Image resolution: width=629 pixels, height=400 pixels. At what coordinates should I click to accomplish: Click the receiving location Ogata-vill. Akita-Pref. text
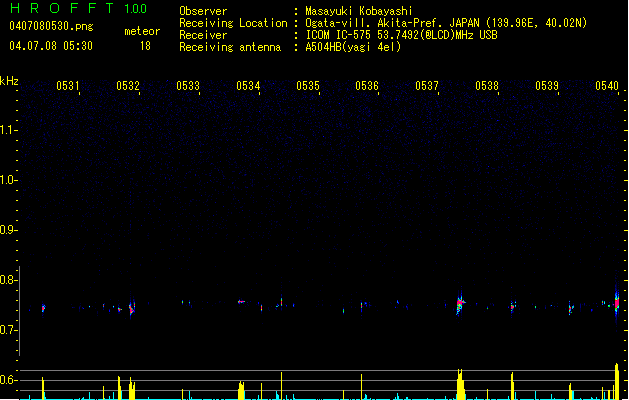coord(375,23)
